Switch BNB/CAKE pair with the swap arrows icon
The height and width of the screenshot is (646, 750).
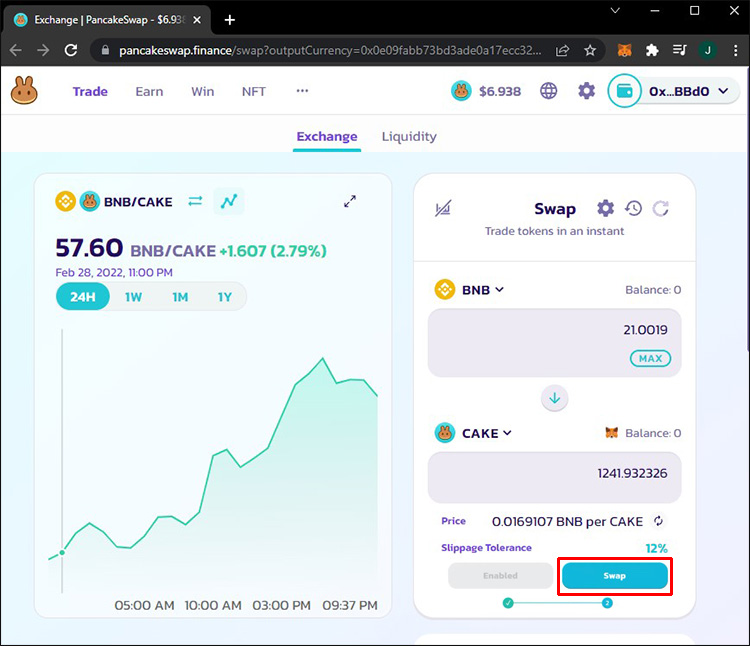pos(195,201)
